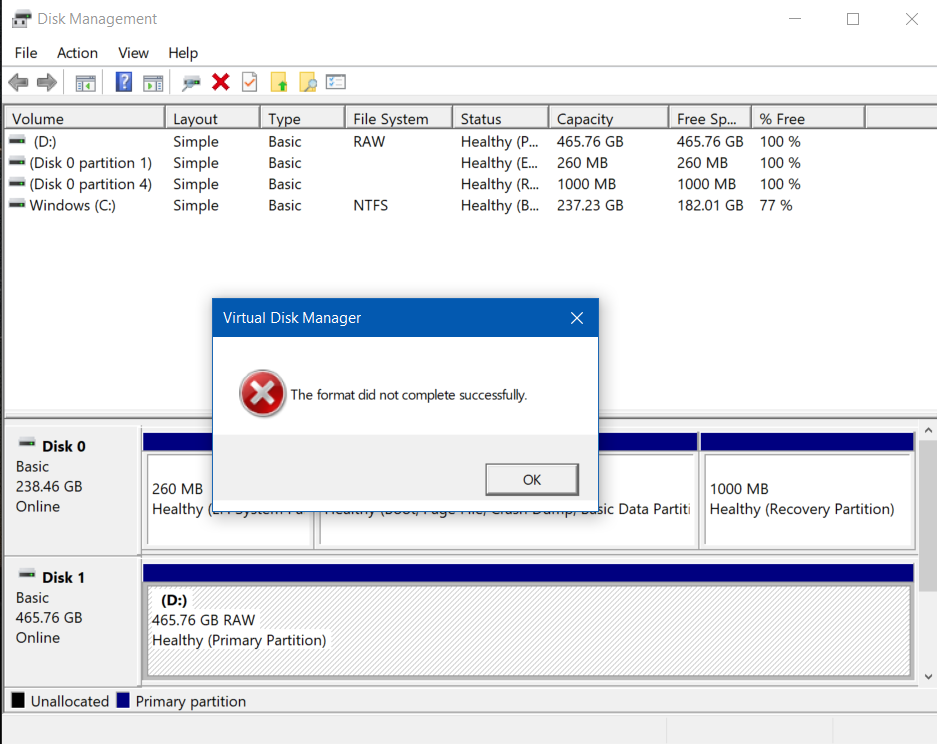Click the Back arrow in the toolbar

19,82
